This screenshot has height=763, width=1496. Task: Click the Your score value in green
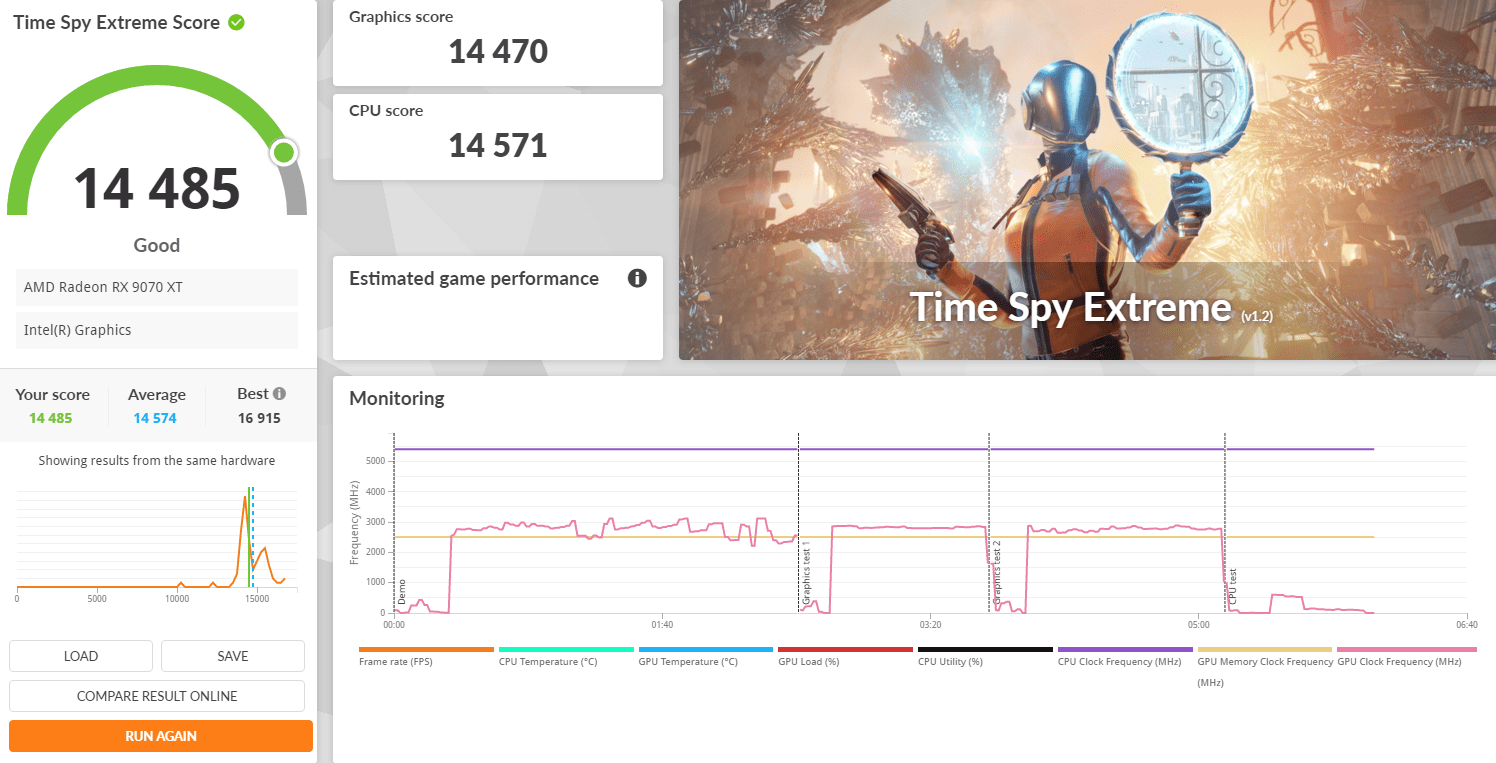(51, 418)
